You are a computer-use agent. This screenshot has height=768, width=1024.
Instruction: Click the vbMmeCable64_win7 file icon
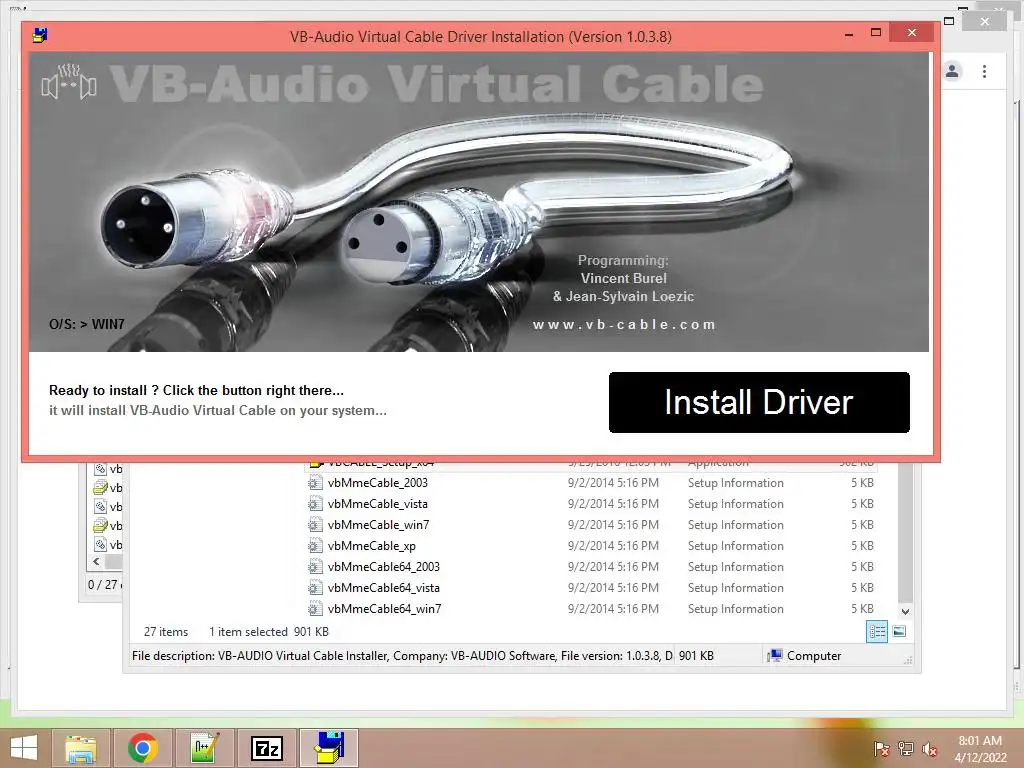(x=315, y=608)
